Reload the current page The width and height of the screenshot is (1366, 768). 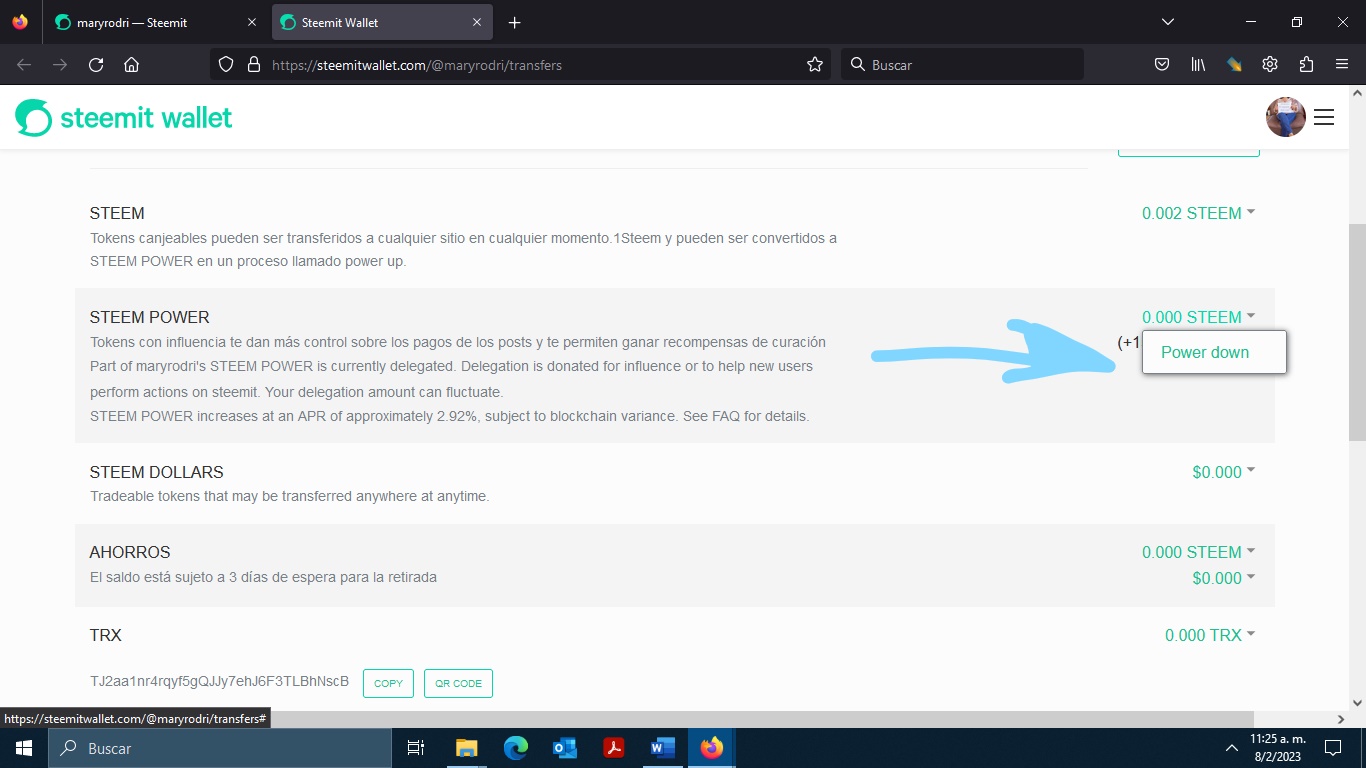tap(96, 64)
